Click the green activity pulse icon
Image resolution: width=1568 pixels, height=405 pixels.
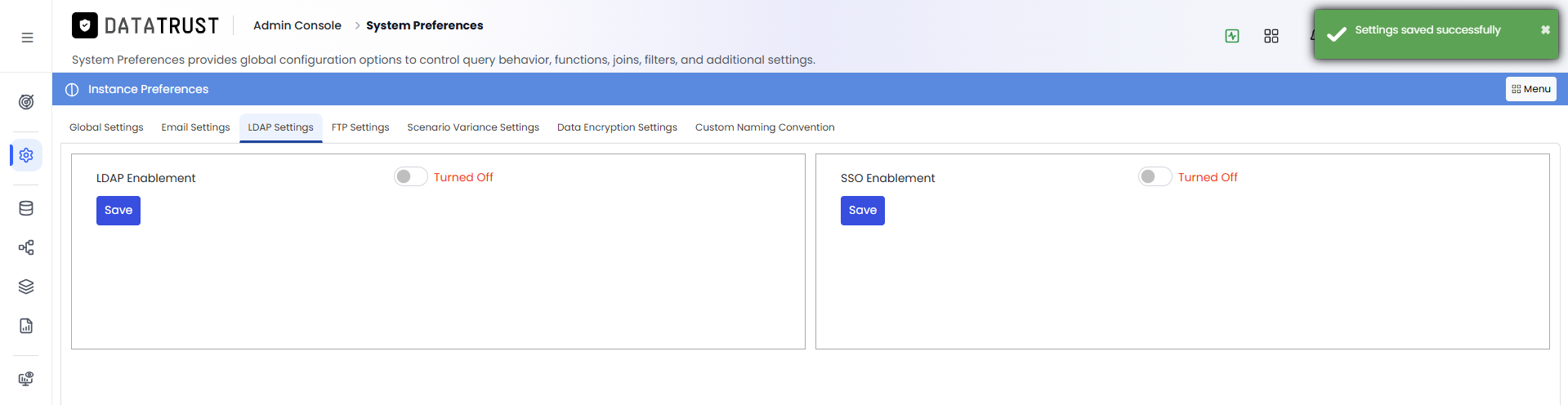[1232, 36]
